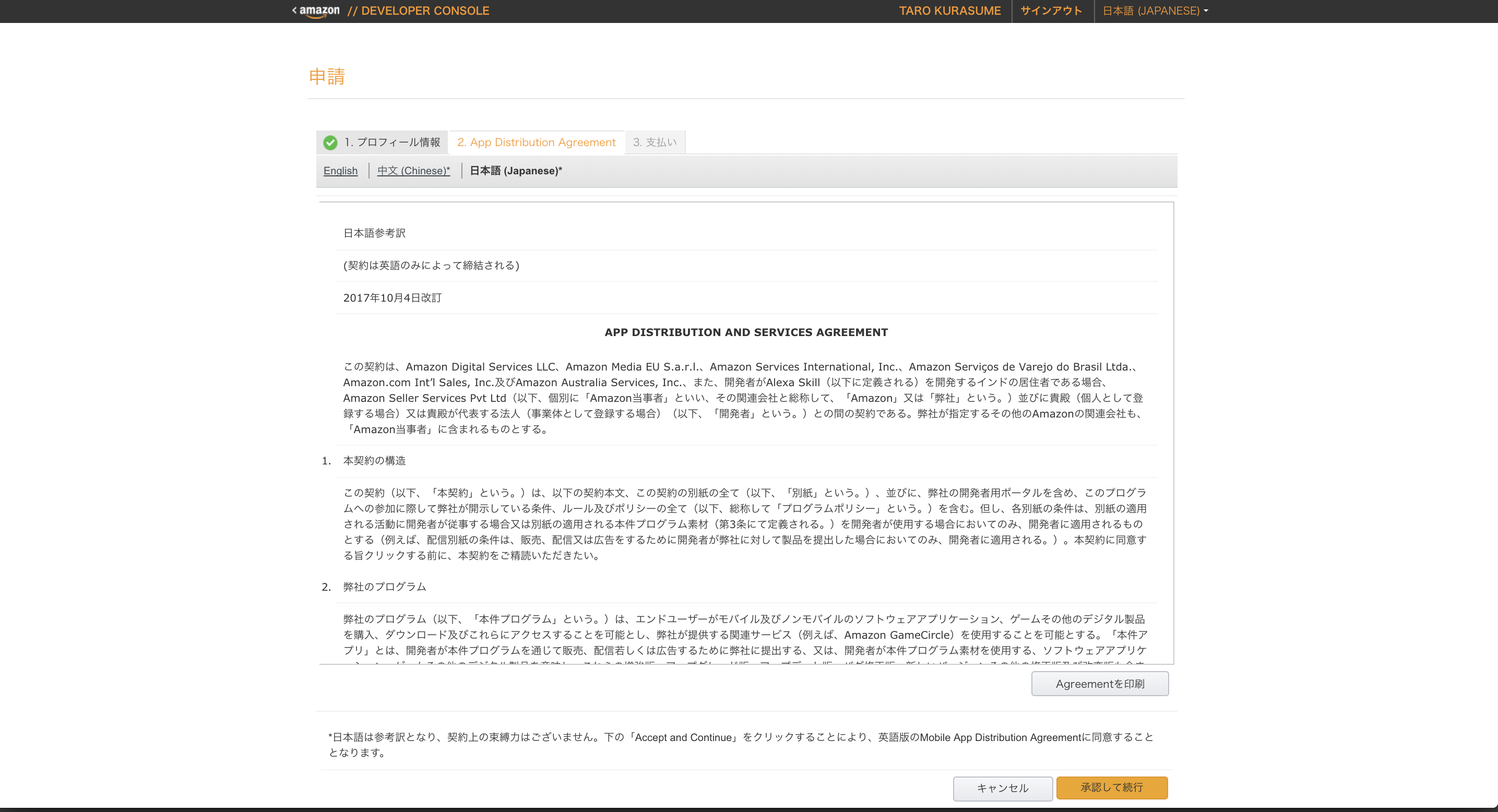This screenshot has height=812, width=1498.
Task: Click the DEVELOPER CONSOLE header title
Action: click(424, 11)
